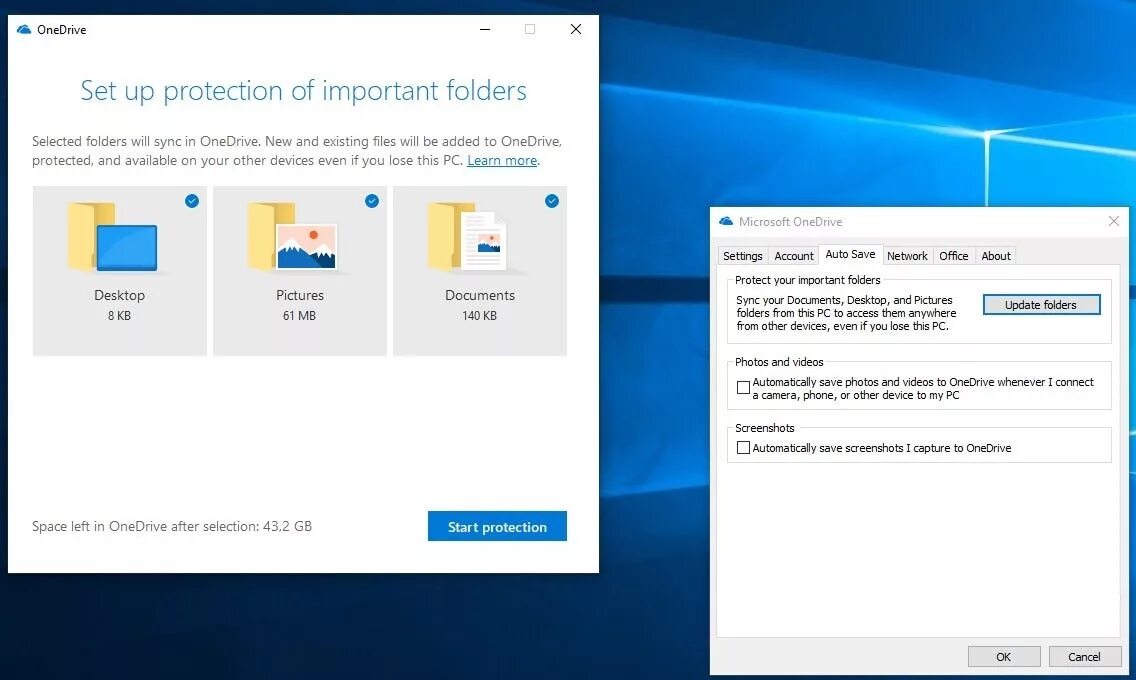The width and height of the screenshot is (1136, 680).
Task: Click the Pictures 61 MB size text
Action: pos(299,316)
